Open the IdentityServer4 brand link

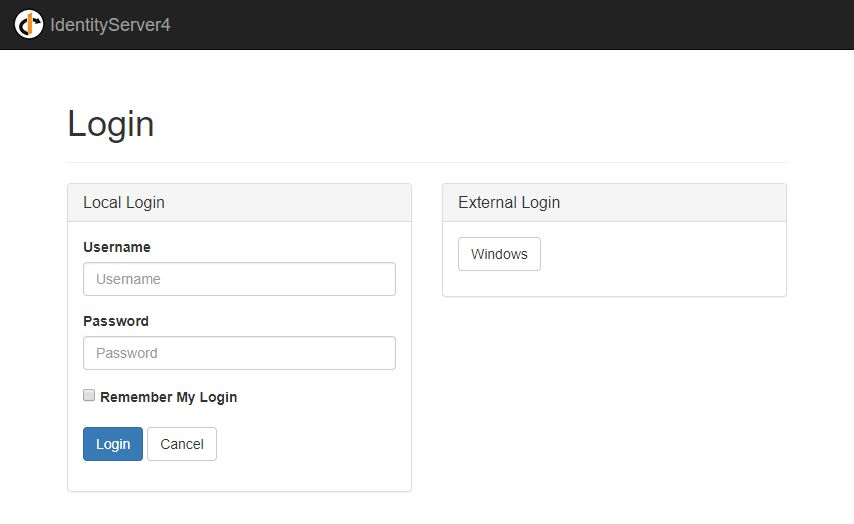pos(110,25)
